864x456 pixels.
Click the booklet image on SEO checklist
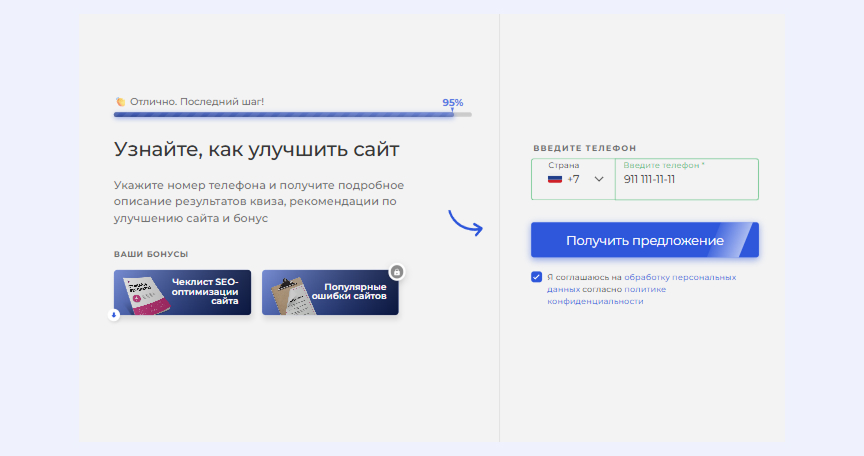(141, 294)
